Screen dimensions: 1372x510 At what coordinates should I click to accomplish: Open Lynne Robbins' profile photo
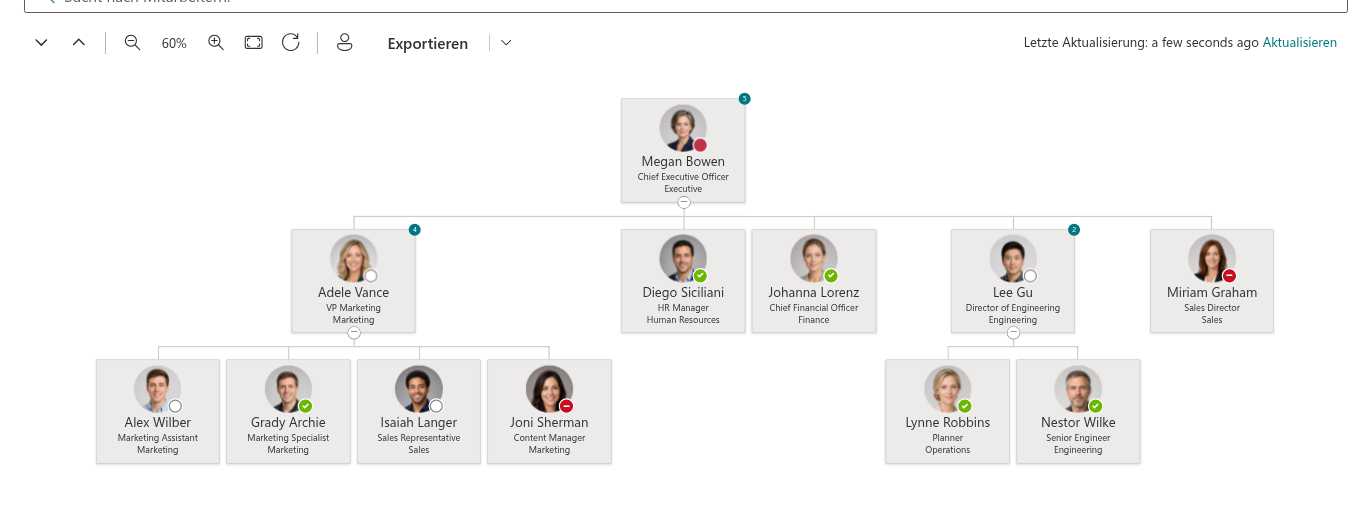(x=948, y=389)
